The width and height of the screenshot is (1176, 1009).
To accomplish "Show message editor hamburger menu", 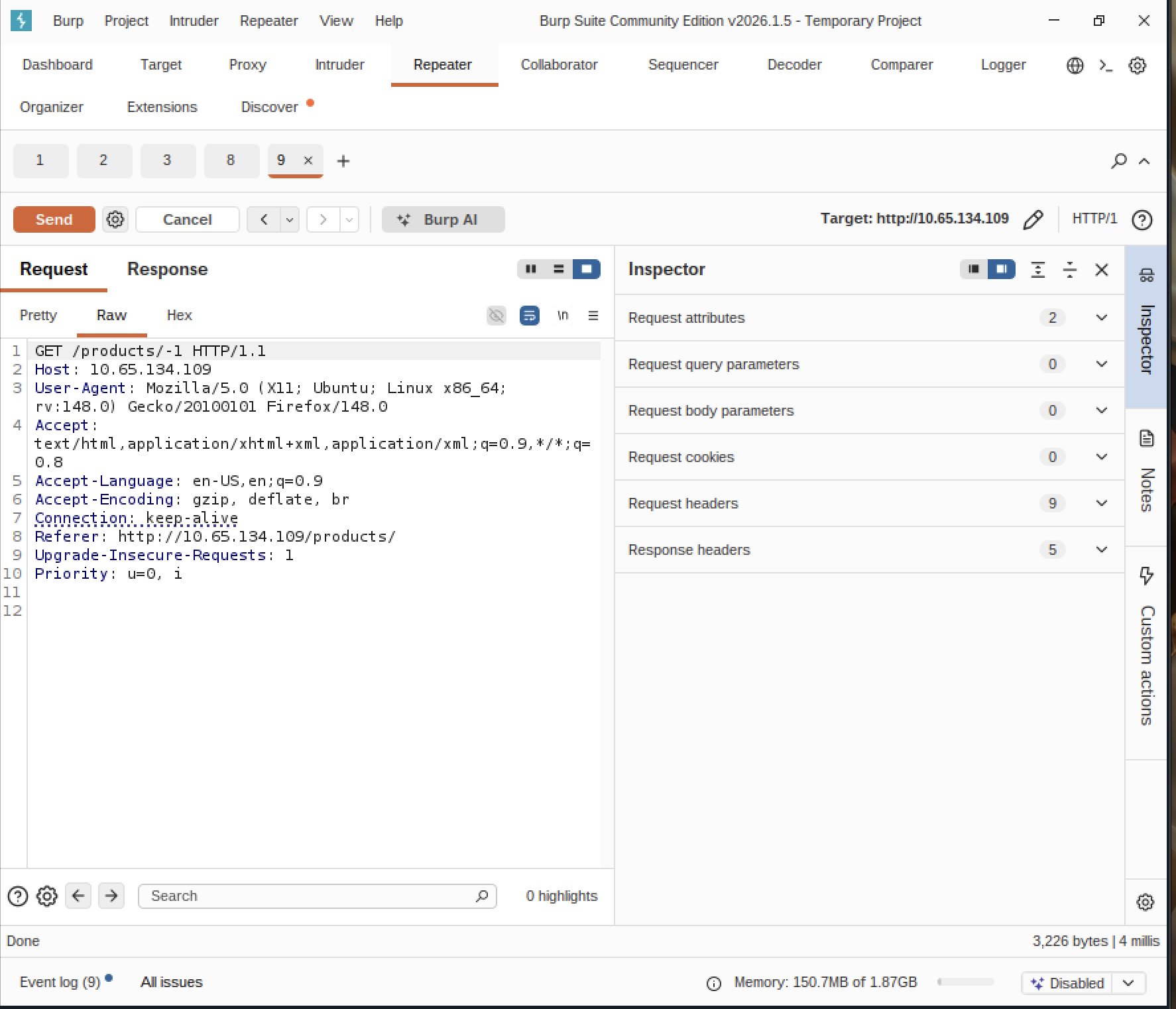I will (593, 316).
